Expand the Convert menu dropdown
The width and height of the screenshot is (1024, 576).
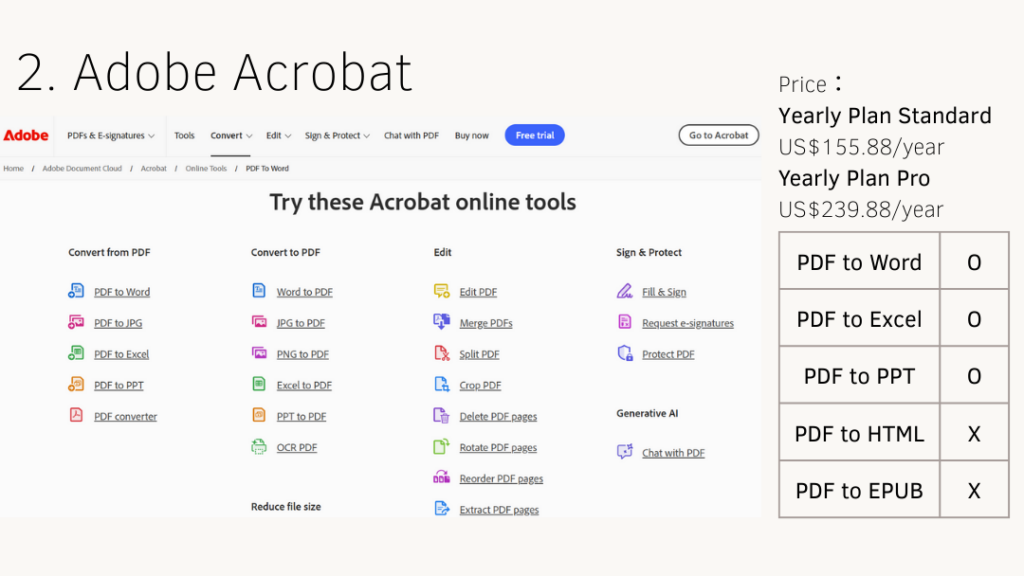click(231, 135)
